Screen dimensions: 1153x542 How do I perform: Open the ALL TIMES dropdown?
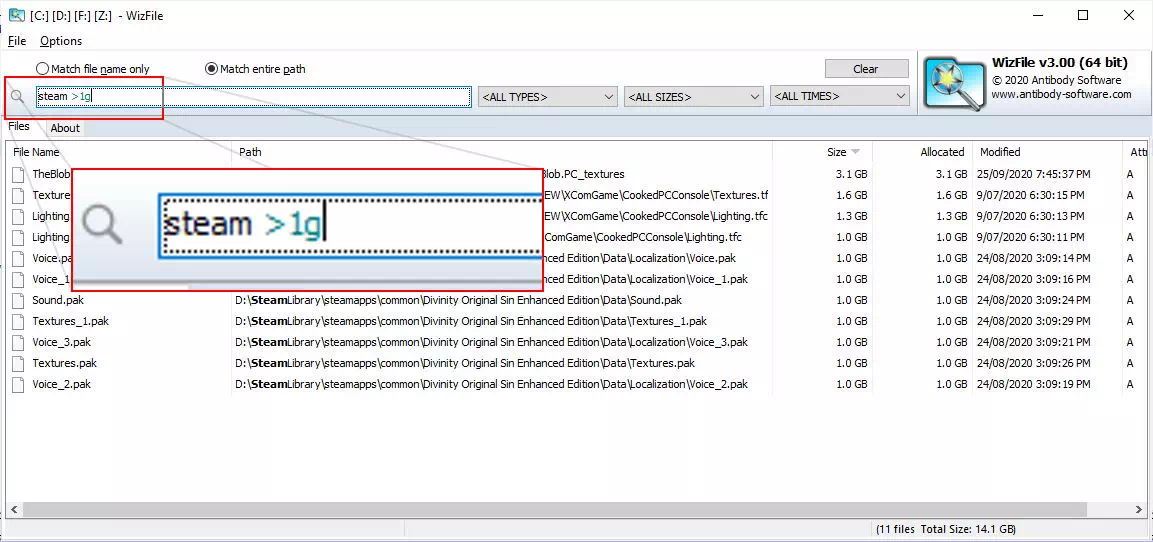point(840,96)
